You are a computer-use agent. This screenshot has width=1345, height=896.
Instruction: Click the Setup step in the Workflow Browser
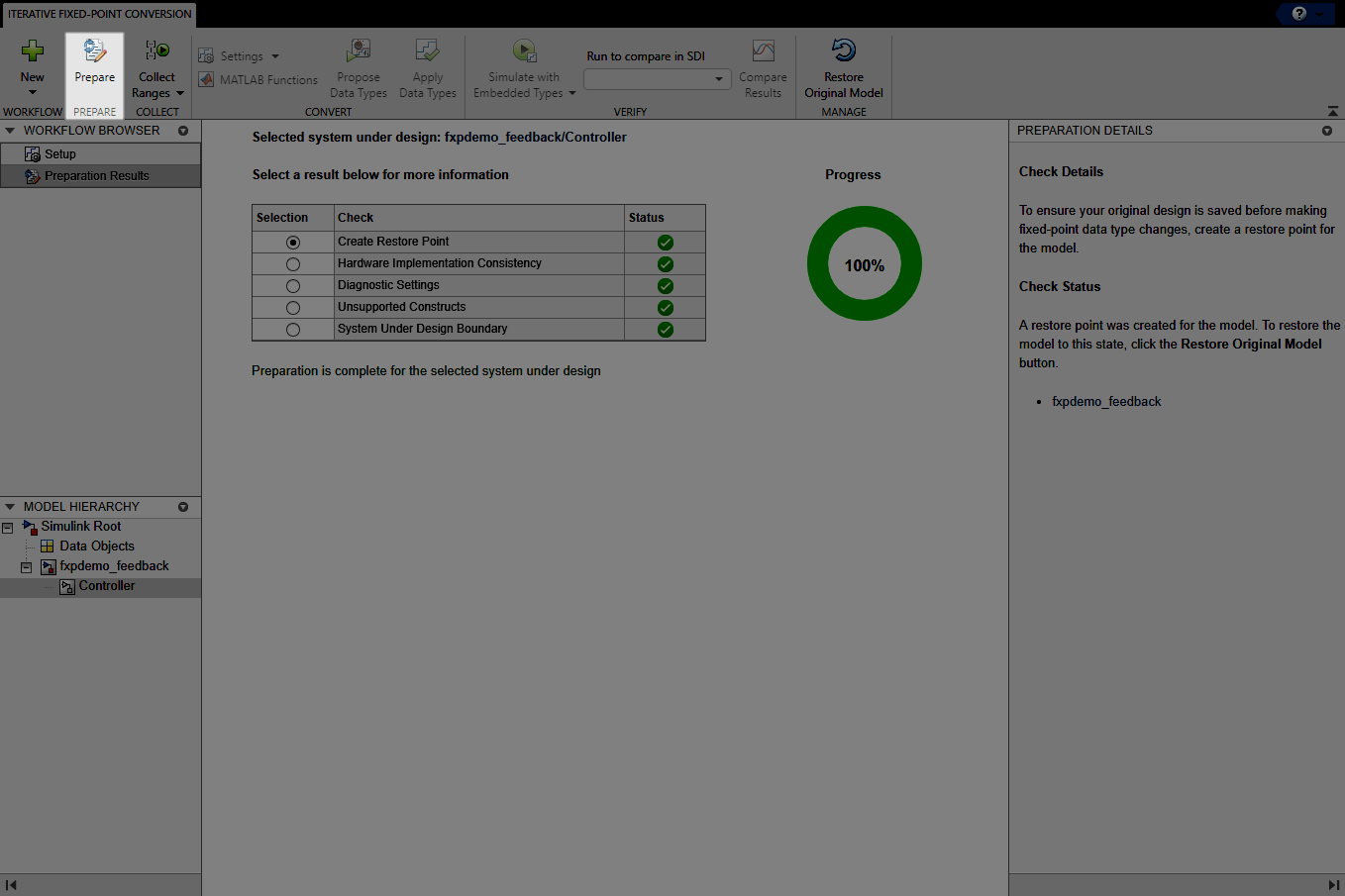coord(59,152)
